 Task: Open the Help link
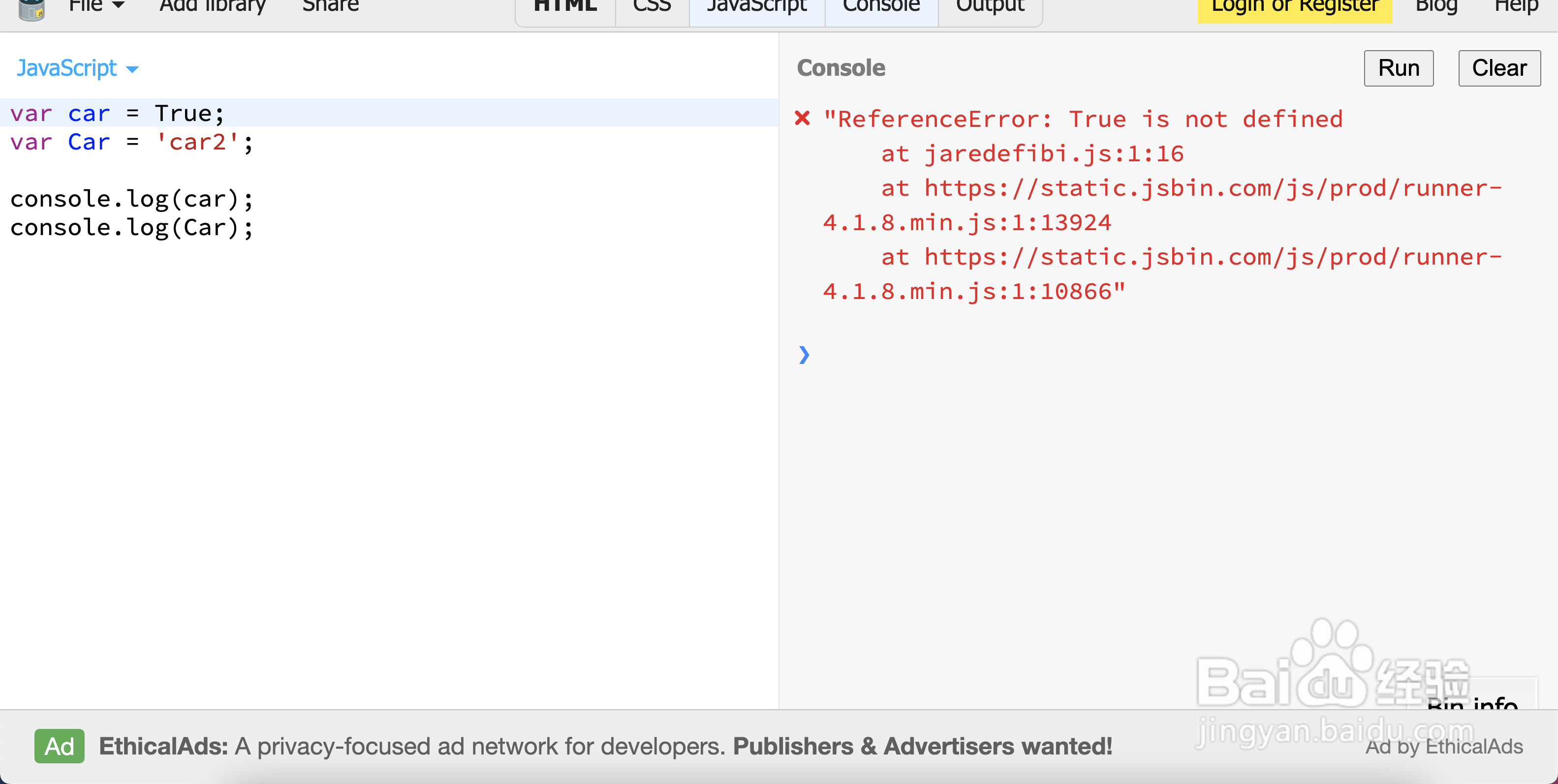[x=1516, y=7]
